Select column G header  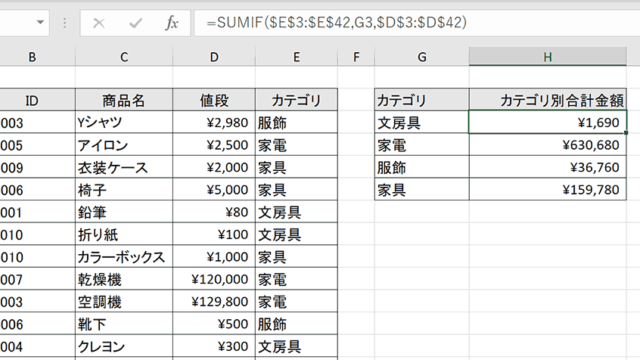tap(422, 57)
